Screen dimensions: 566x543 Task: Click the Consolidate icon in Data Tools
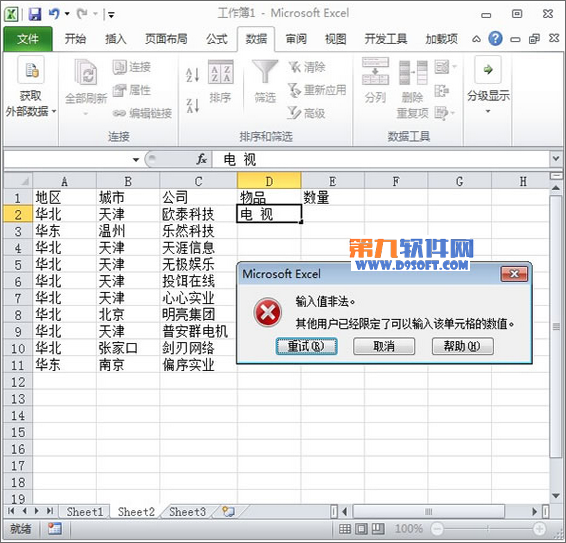(441, 90)
